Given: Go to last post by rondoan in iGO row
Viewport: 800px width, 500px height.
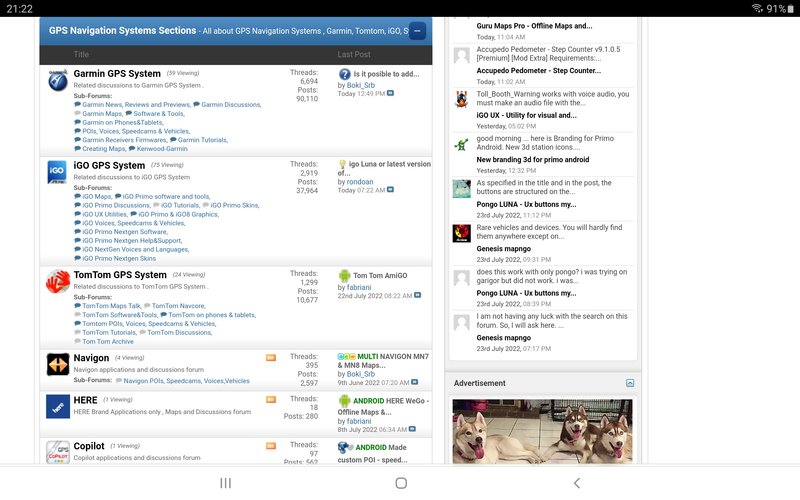Looking at the screenshot, I should pyautogui.click(x=390, y=190).
